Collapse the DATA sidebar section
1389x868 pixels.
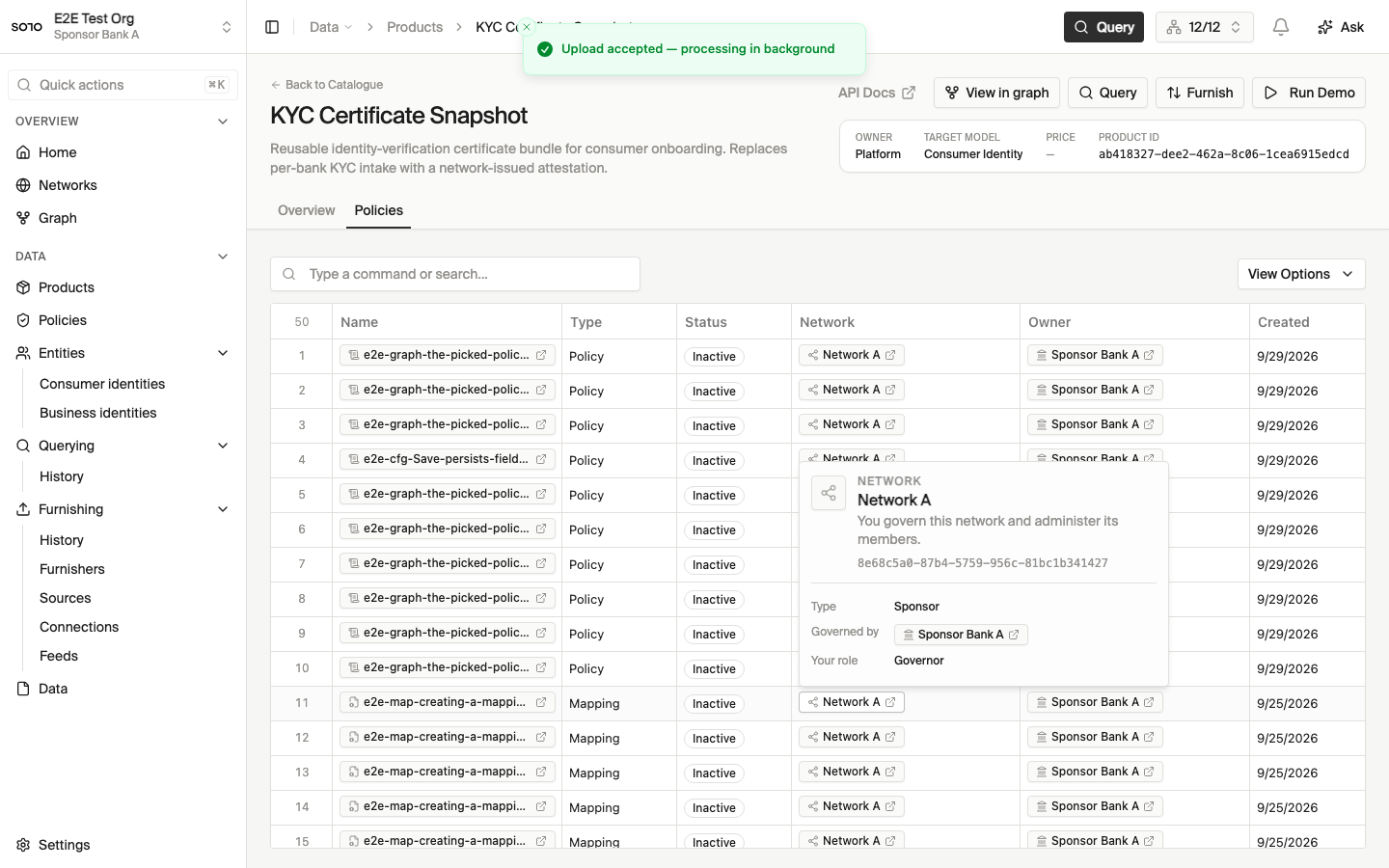223,257
